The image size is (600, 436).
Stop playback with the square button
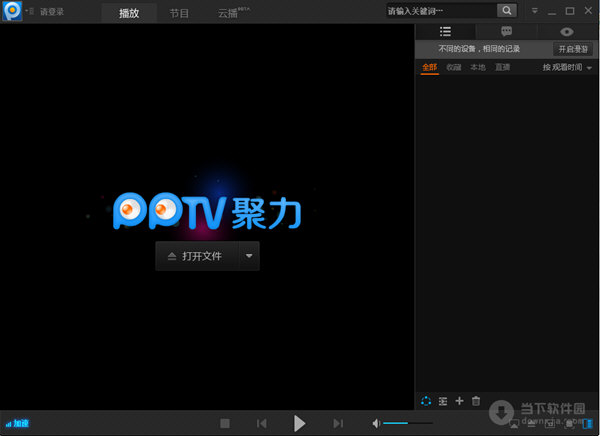(x=225, y=423)
